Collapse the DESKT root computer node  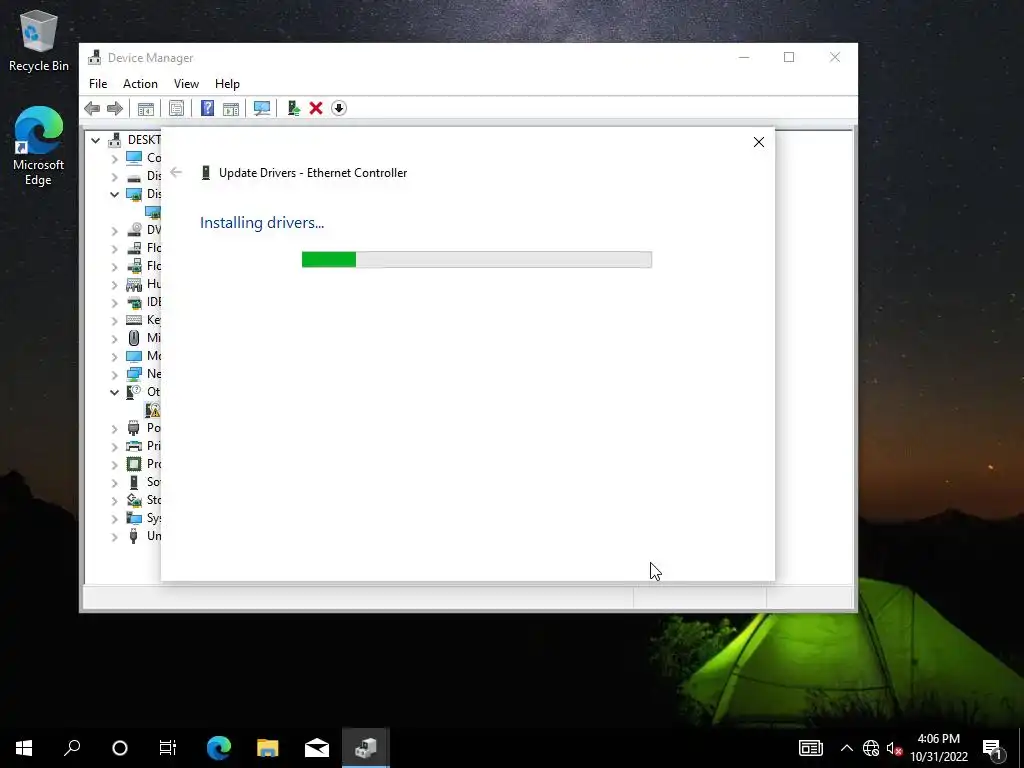95,140
